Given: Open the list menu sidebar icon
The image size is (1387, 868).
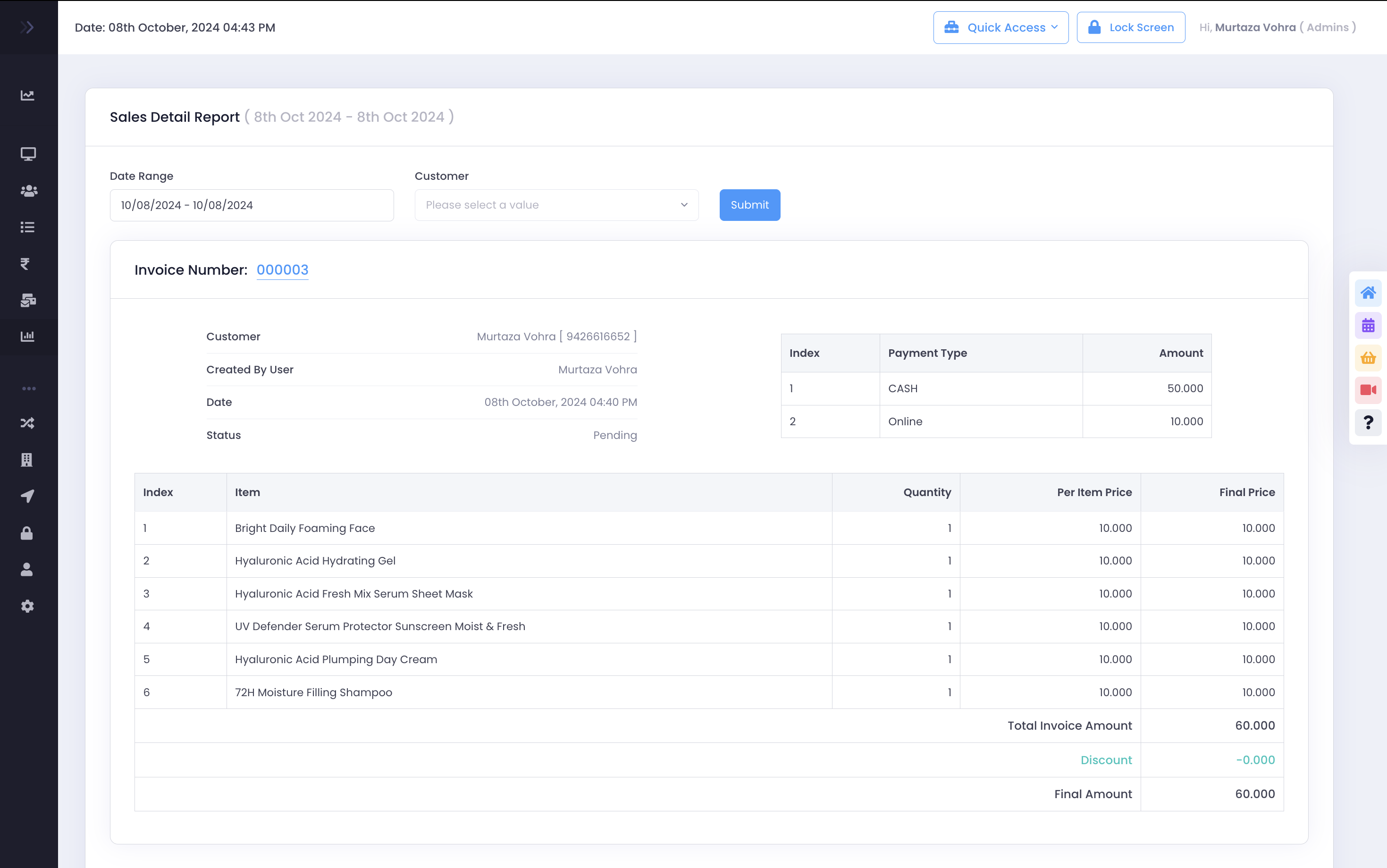Looking at the screenshot, I should click(27, 228).
